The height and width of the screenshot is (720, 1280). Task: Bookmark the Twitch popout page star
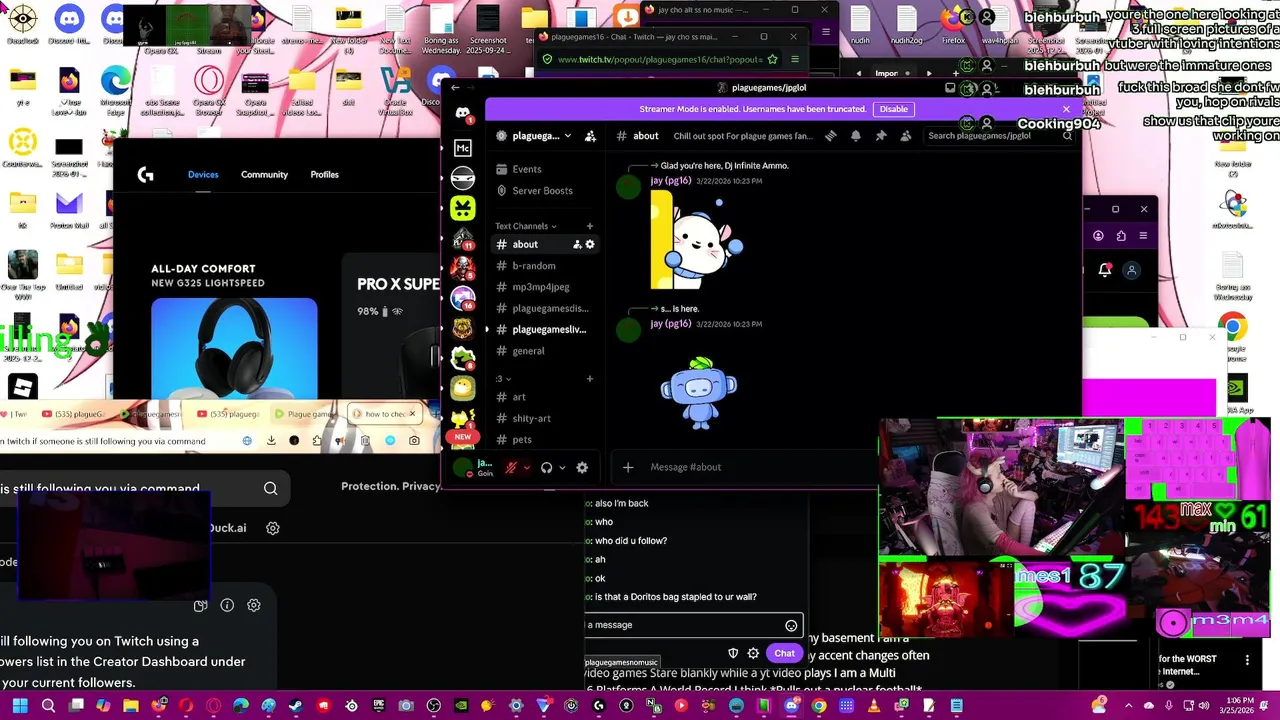(x=772, y=59)
